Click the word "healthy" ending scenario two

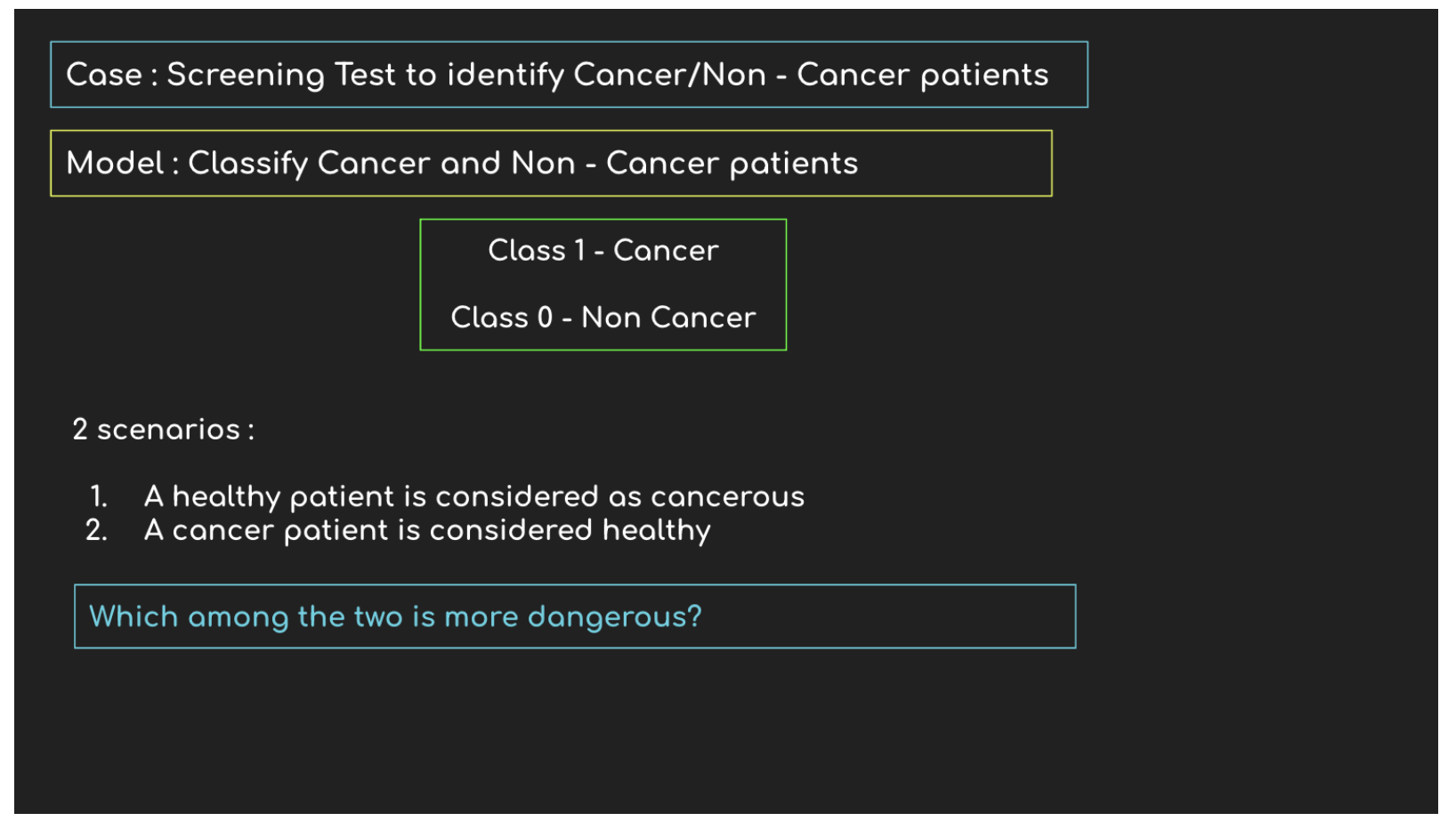[656, 530]
